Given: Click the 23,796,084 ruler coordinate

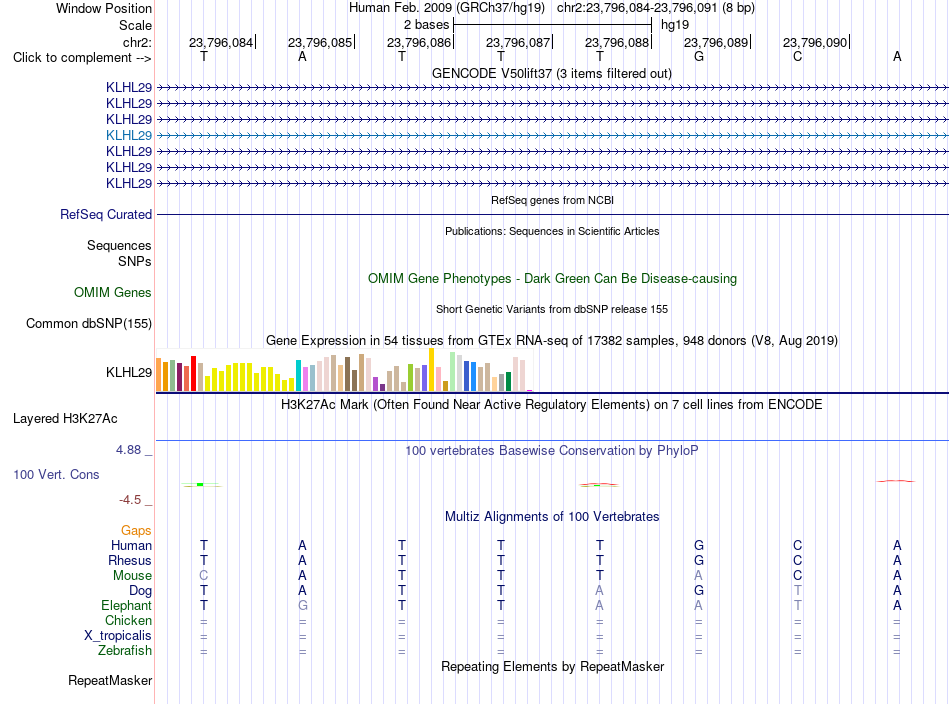Looking at the screenshot, I should [x=221, y=42].
